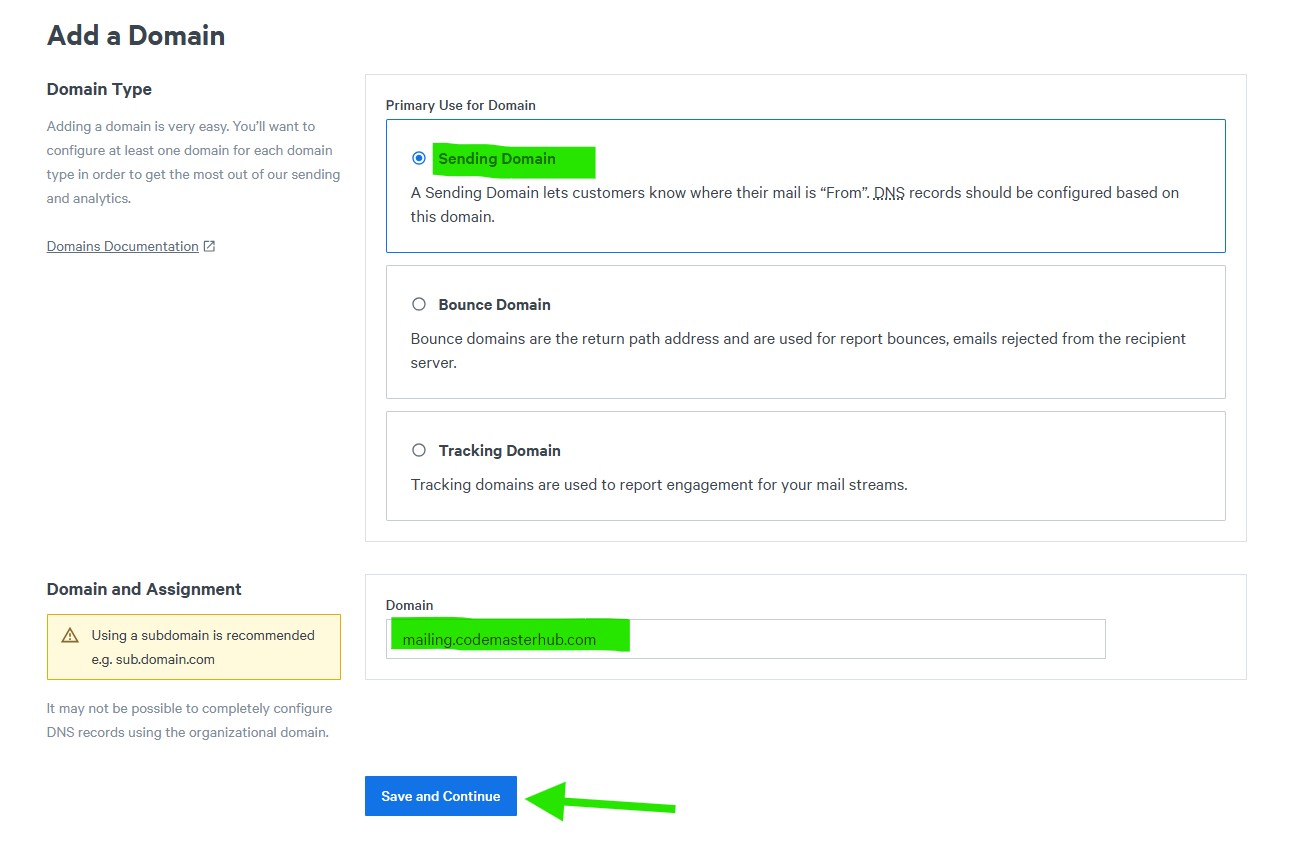The image size is (1300, 842).
Task: Click the Sending Domain option label
Action: point(497,158)
